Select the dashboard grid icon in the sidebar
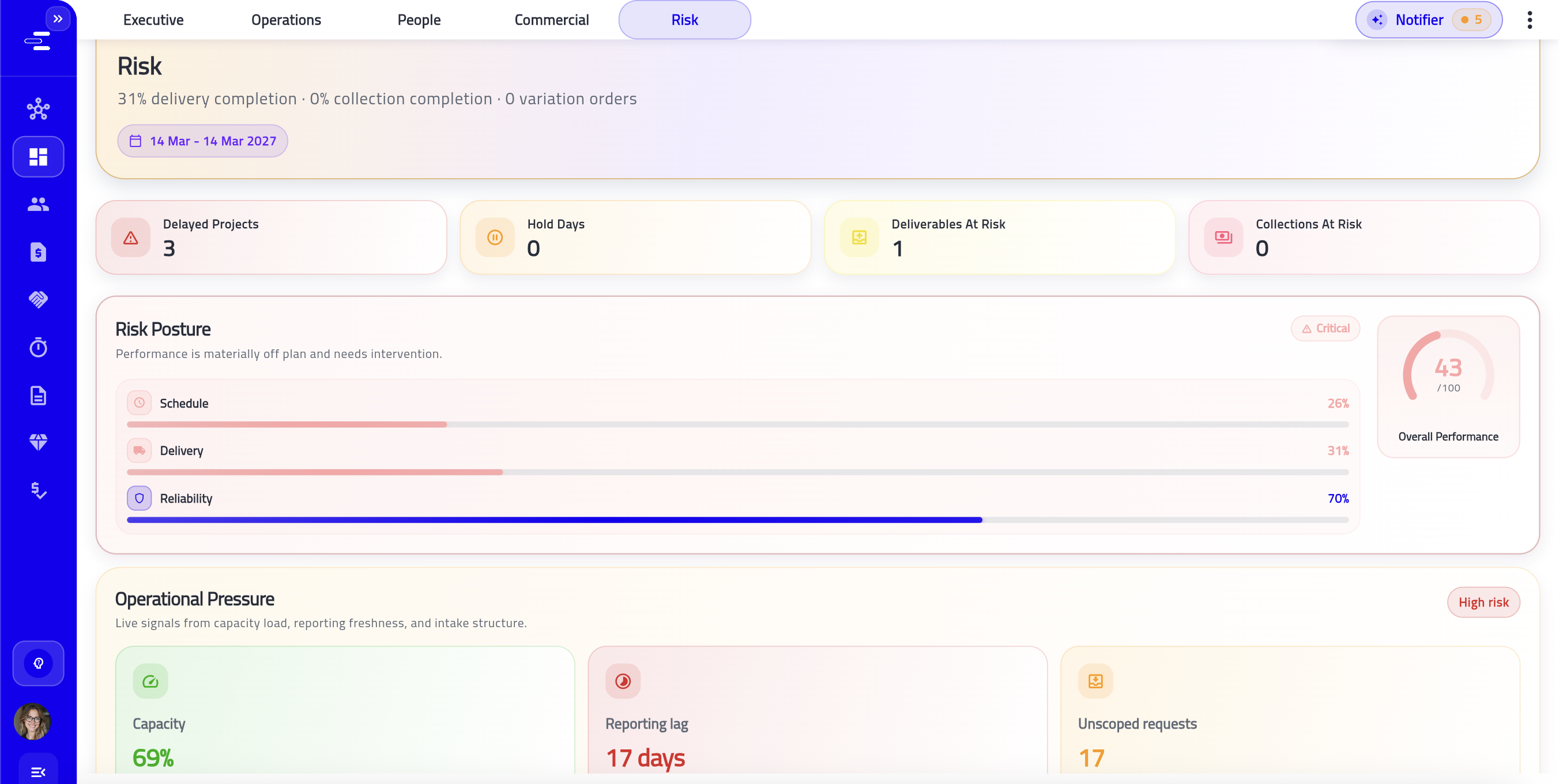Image resolution: width=1559 pixels, height=784 pixels. tap(38, 157)
